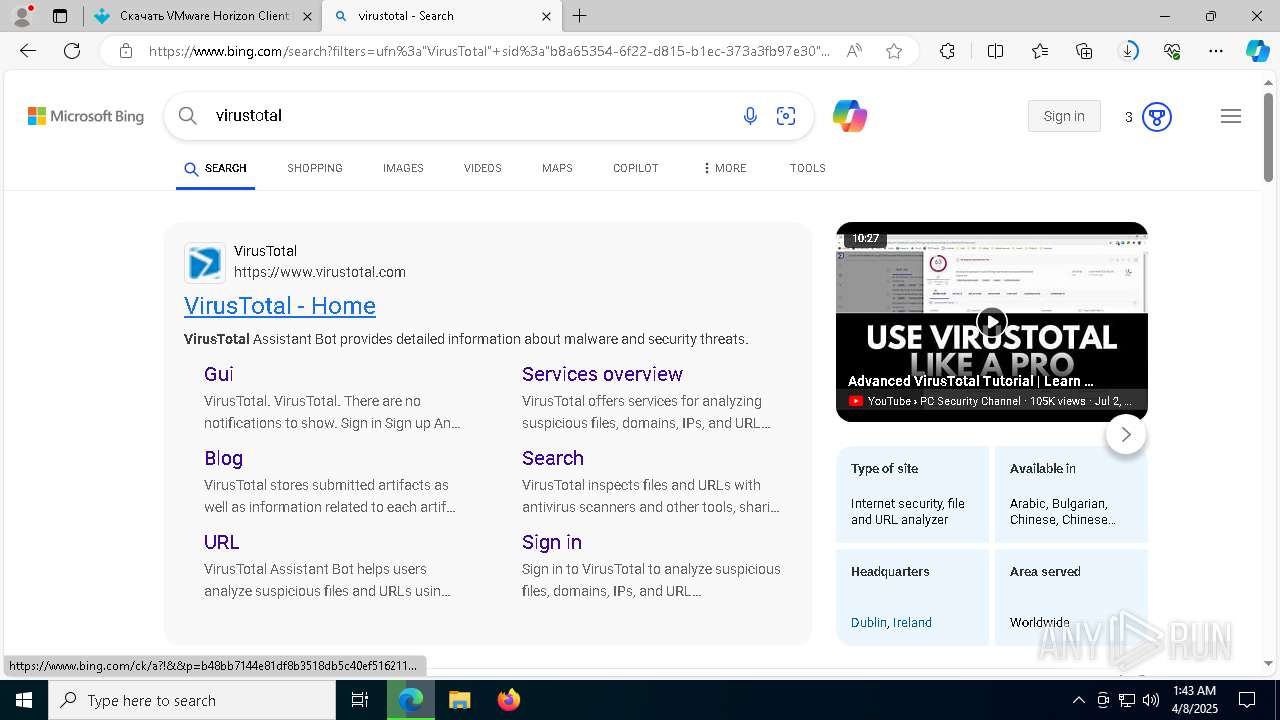Start voice search with the microphone icon
Viewport: 1280px width, 720px height.
[750, 116]
